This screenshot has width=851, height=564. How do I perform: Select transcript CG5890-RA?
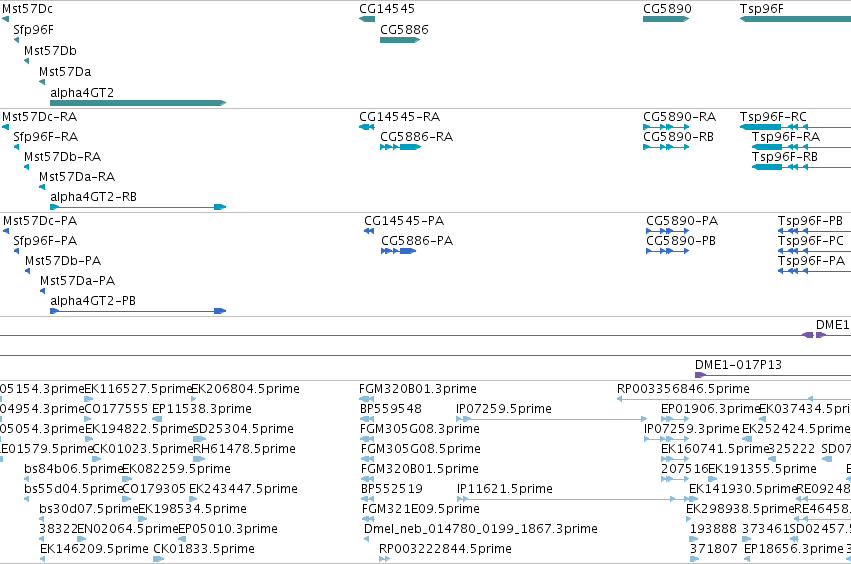pyautogui.click(x=679, y=117)
